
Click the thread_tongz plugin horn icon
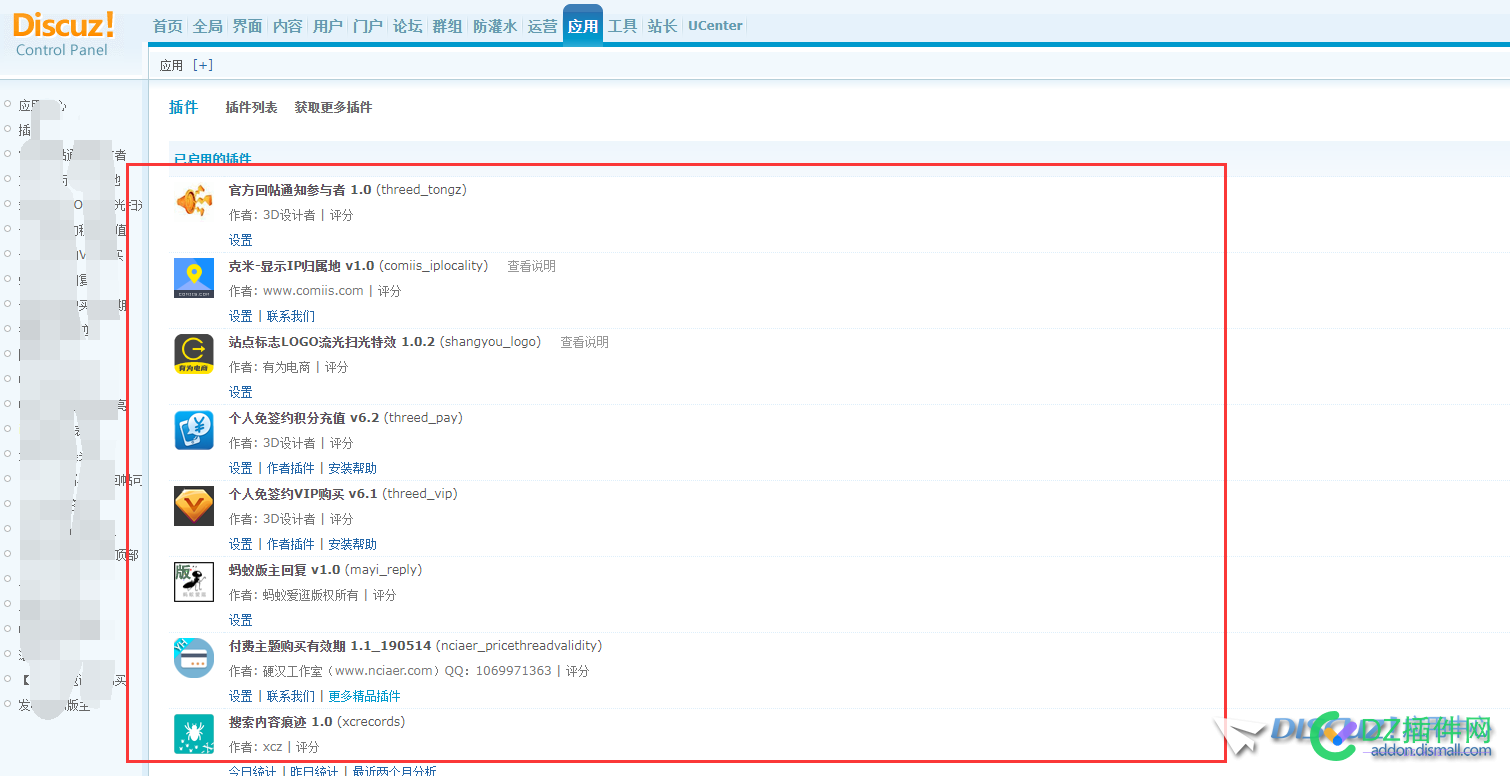[194, 202]
